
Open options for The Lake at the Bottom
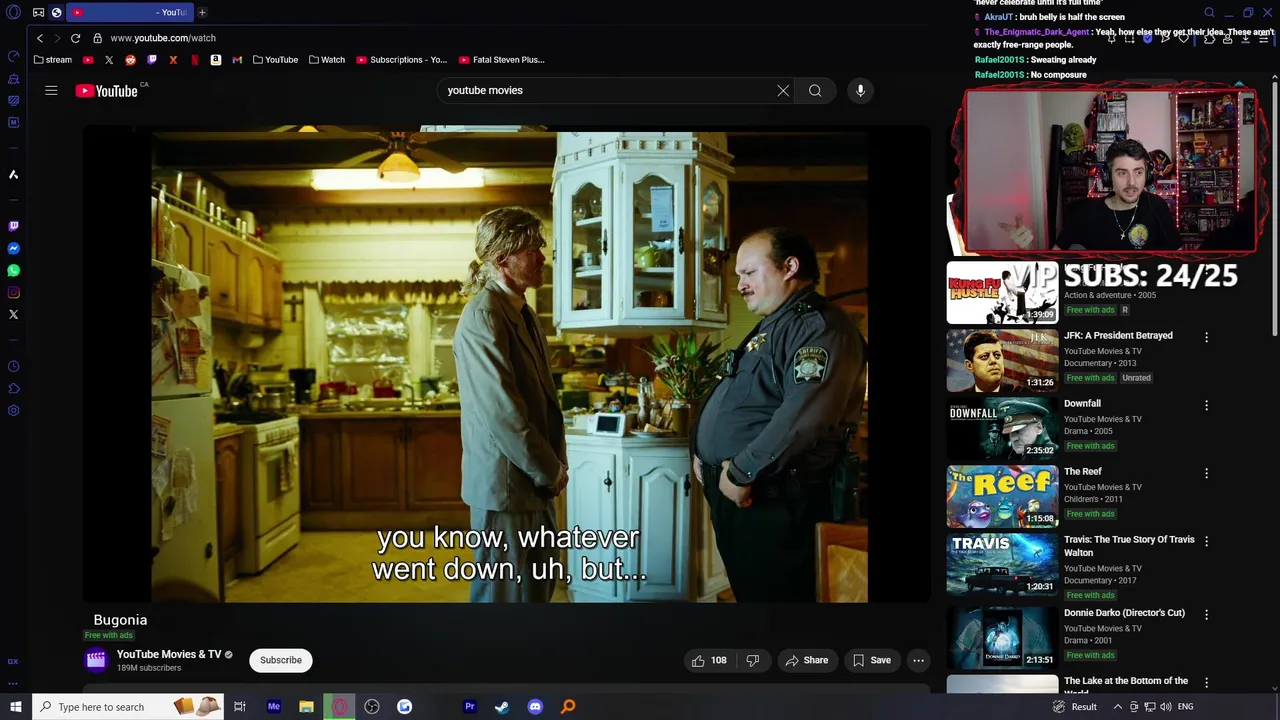point(1206,683)
